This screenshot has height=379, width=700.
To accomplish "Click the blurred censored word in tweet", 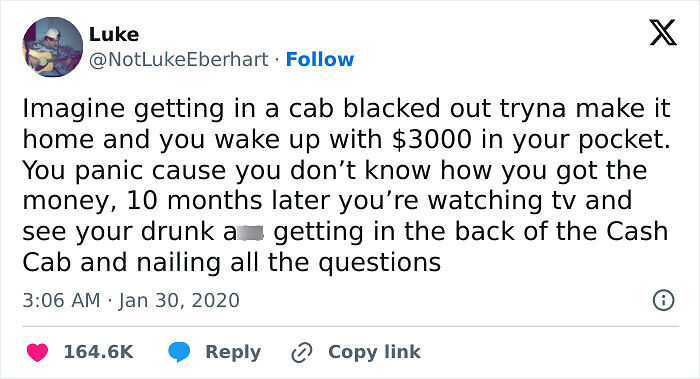I will click(250, 233).
